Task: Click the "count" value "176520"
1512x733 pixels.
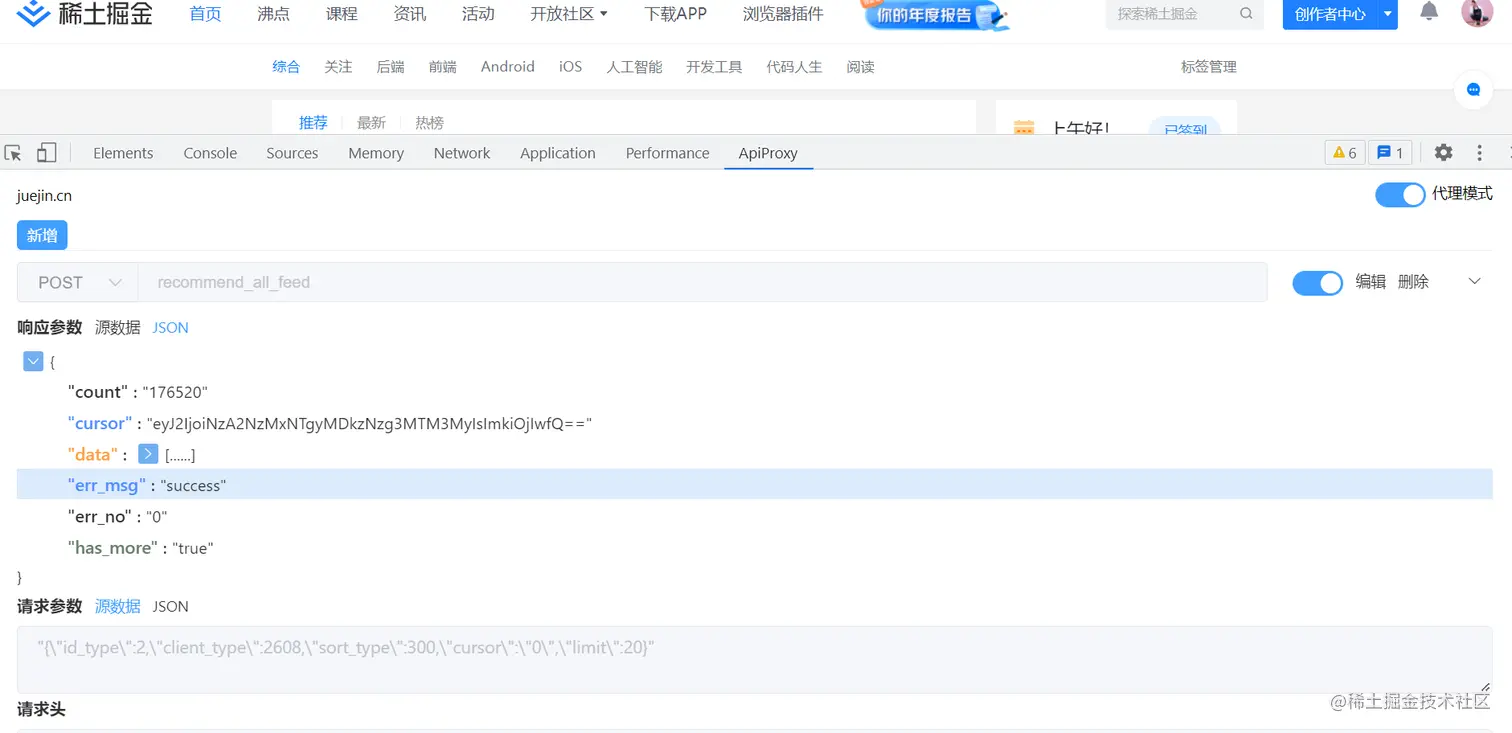Action: (x=175, y=392)
